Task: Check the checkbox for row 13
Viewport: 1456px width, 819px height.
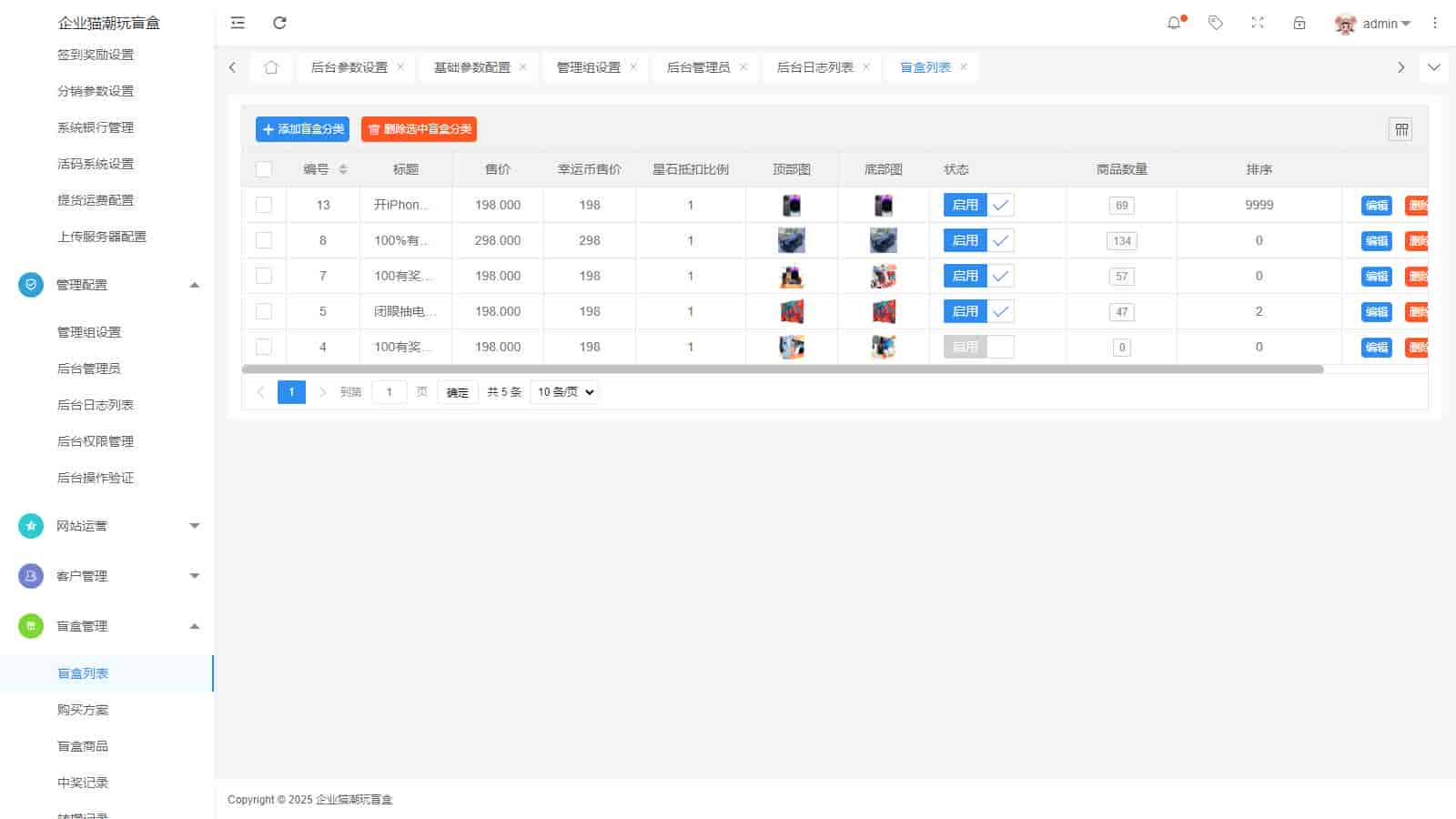Action: click(264, 205)
